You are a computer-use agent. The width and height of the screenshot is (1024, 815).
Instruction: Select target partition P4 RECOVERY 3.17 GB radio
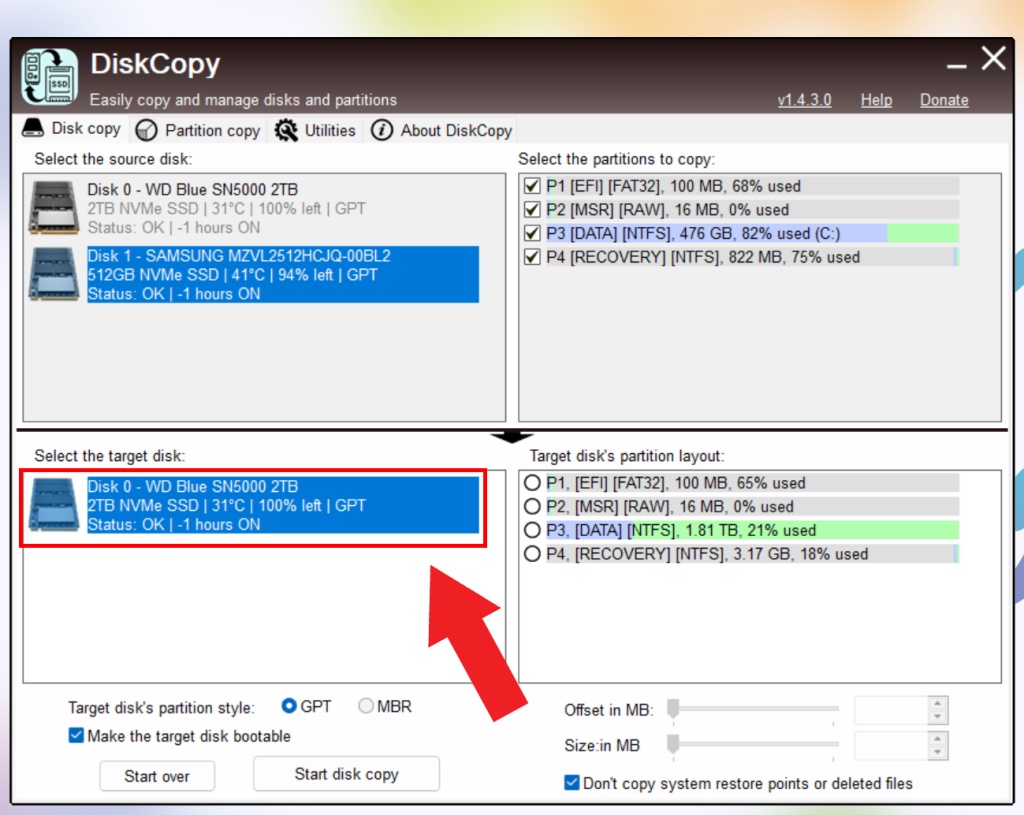pyautogui.click(x=532, y=554)
